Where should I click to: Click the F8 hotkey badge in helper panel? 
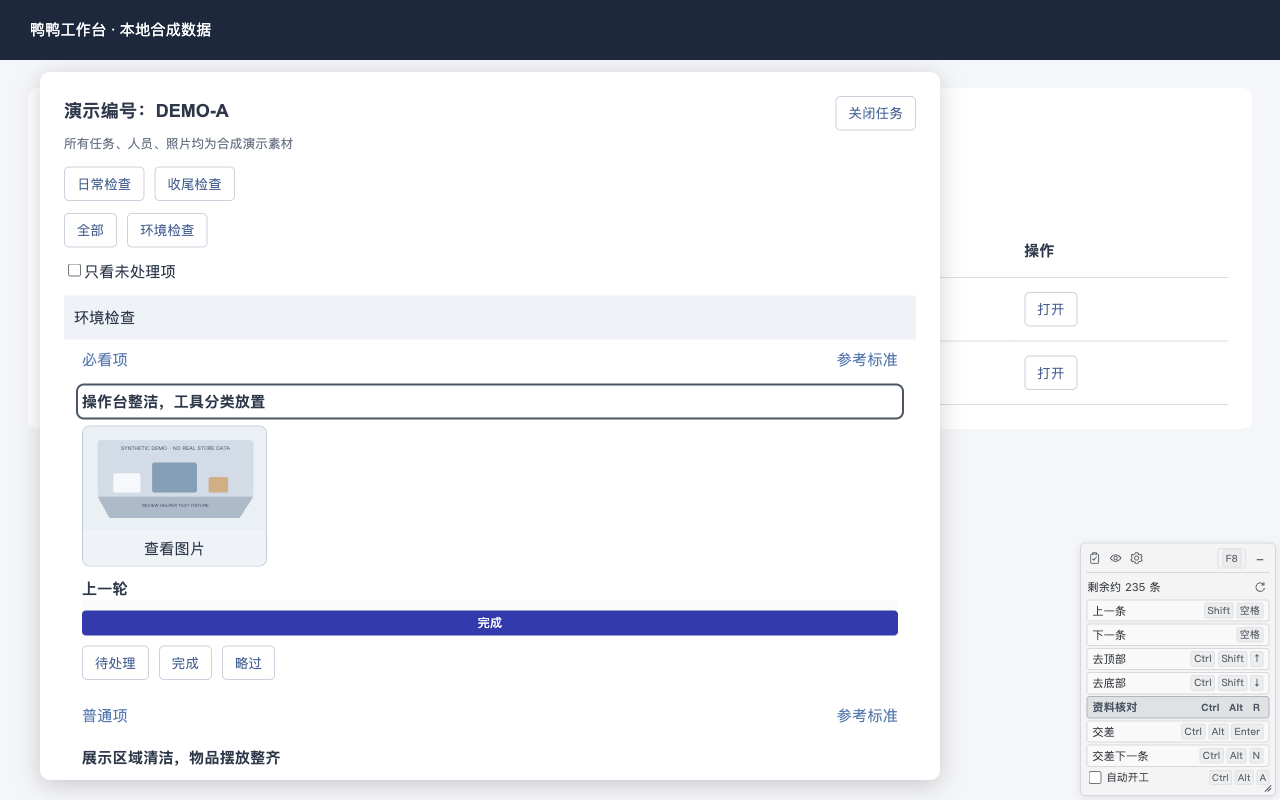pyautogui.click(x=1231, y=559)
